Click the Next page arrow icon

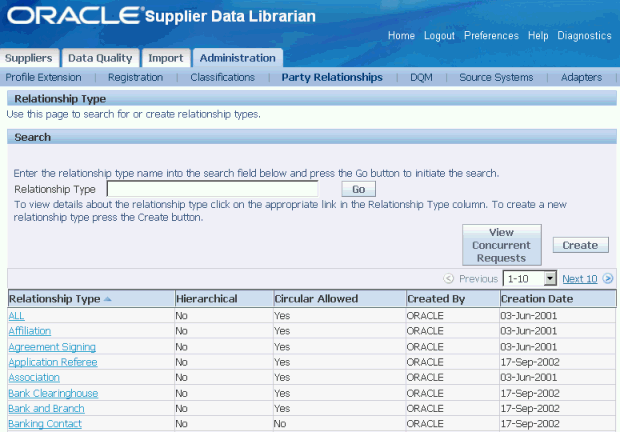tap(608, 279)
